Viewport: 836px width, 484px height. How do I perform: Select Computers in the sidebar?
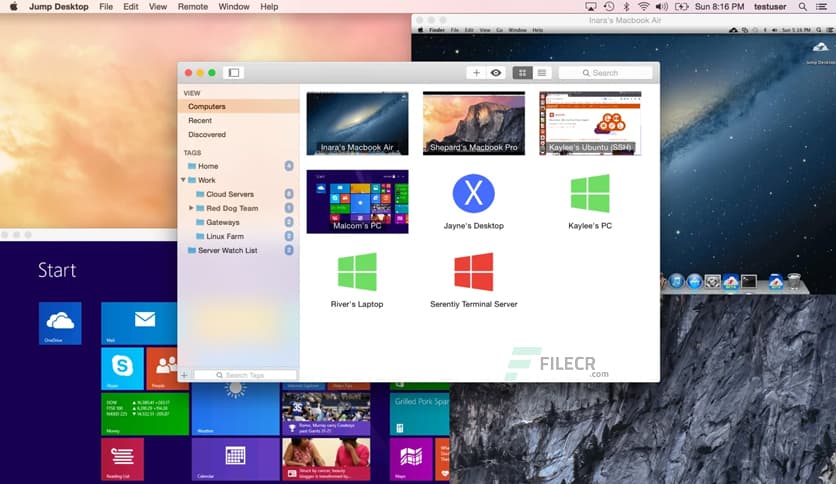click(x=238, y=107)
